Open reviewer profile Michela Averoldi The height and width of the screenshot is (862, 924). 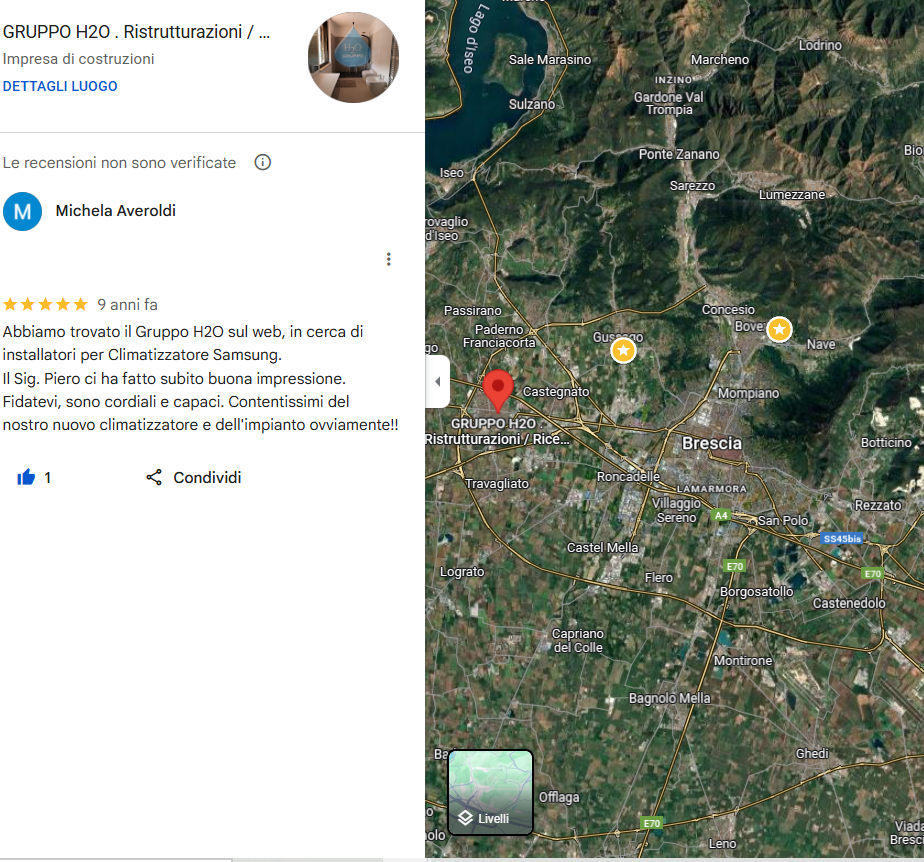pyautogui.click(x=116, y=211)
